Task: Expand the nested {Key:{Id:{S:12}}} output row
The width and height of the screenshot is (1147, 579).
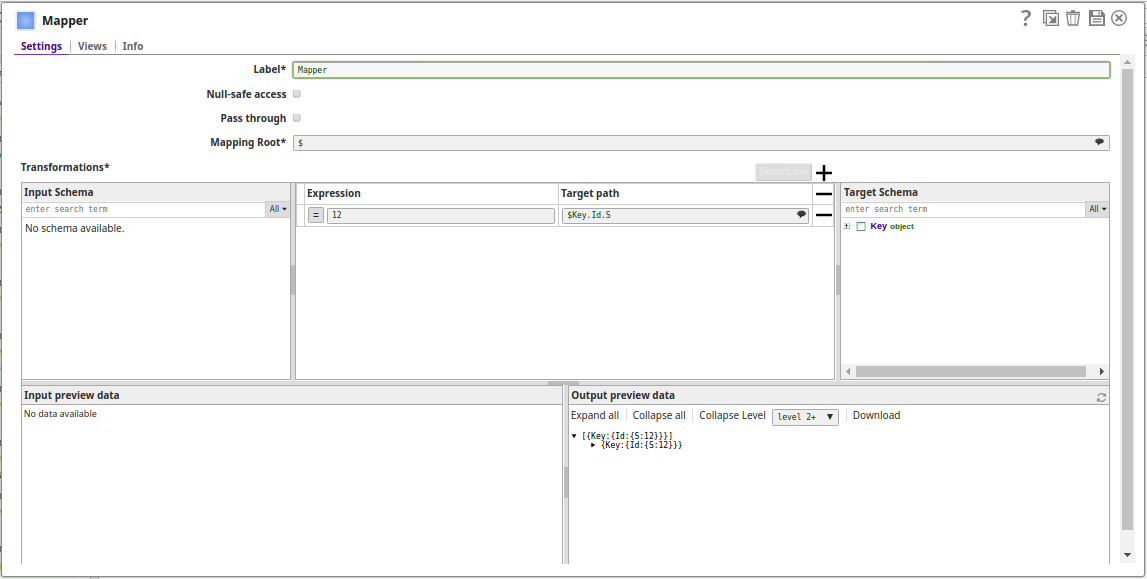Action: 593,444
